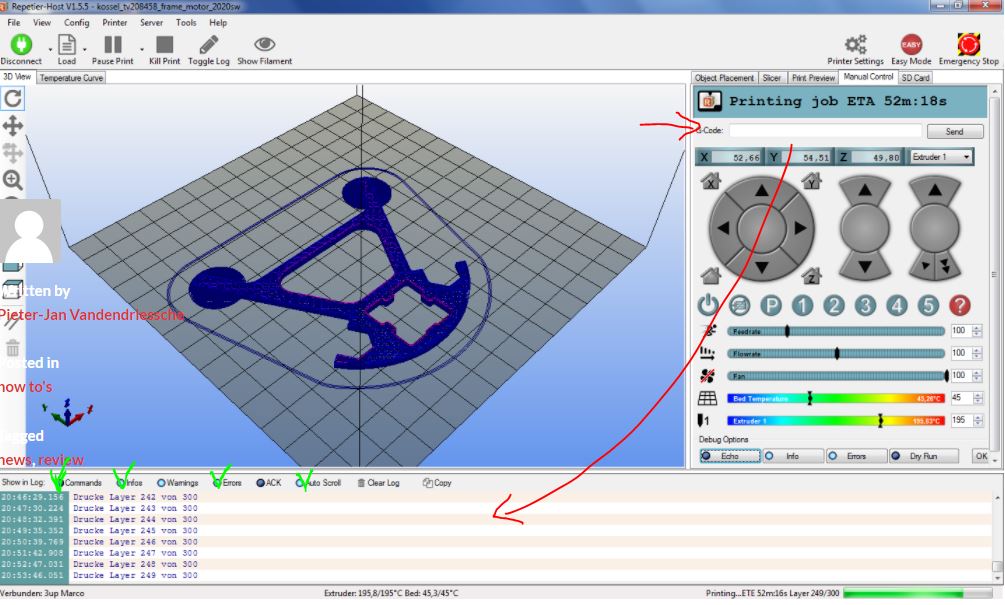1005x605 pixels.
Task: Open Printer Settings gears icon
Action: [855, 44]
